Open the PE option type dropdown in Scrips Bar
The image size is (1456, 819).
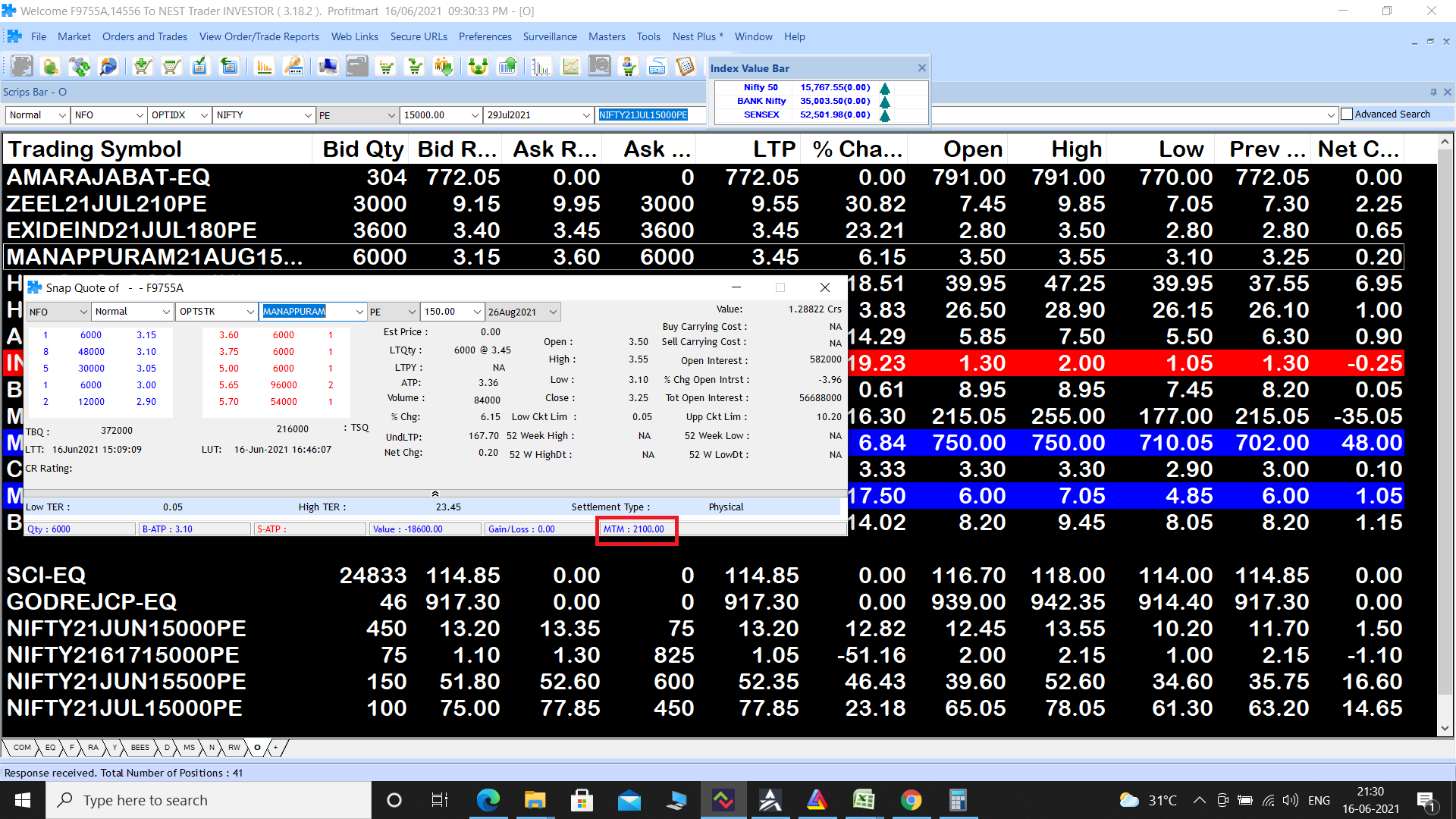click(391, 115)
